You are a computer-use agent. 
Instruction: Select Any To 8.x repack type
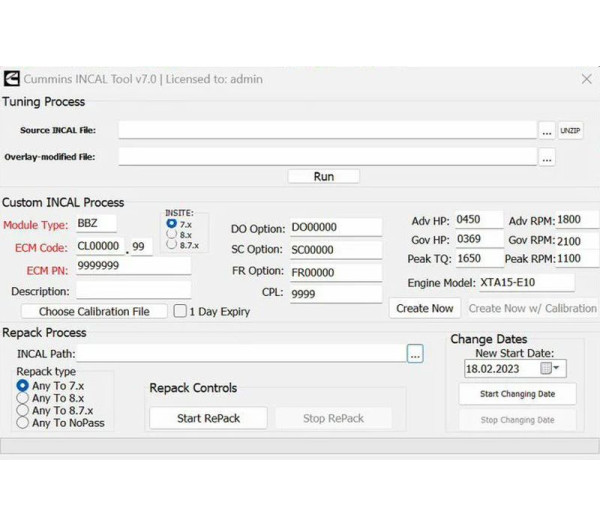(x=23, y=398)
